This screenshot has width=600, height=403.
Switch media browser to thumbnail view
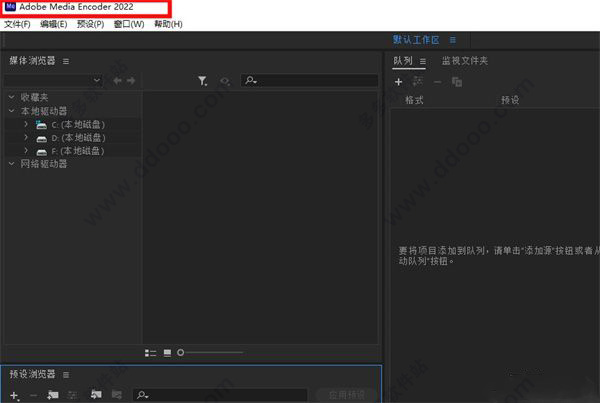click(167, 353)
